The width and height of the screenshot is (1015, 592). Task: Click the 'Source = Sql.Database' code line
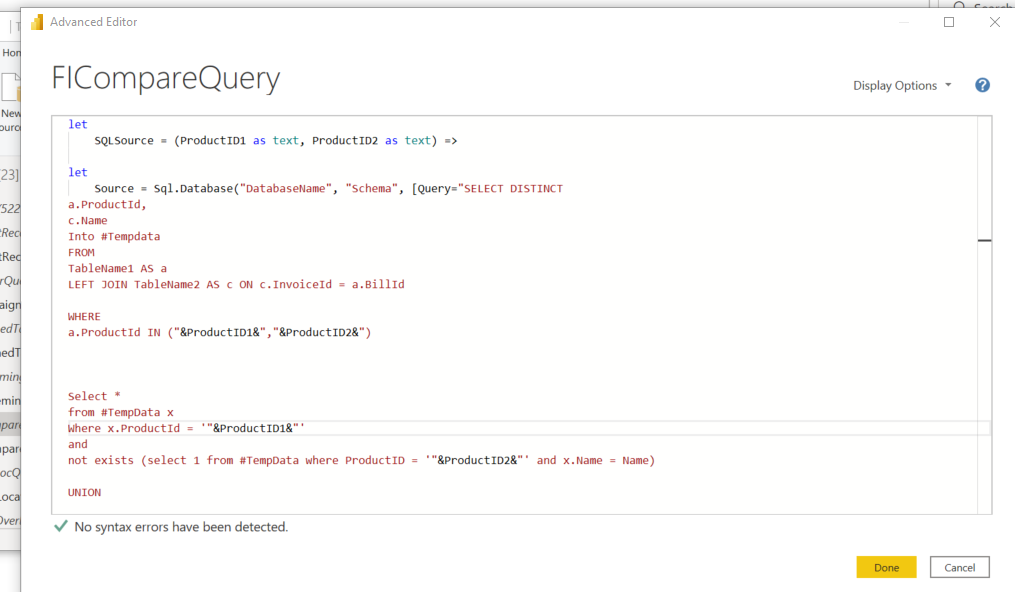[328, 188]
